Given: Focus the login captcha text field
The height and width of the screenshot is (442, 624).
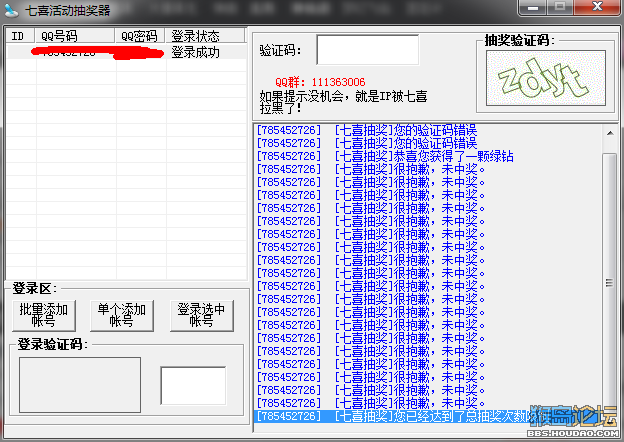Looking at the screenshot, I should click(193, 386).
